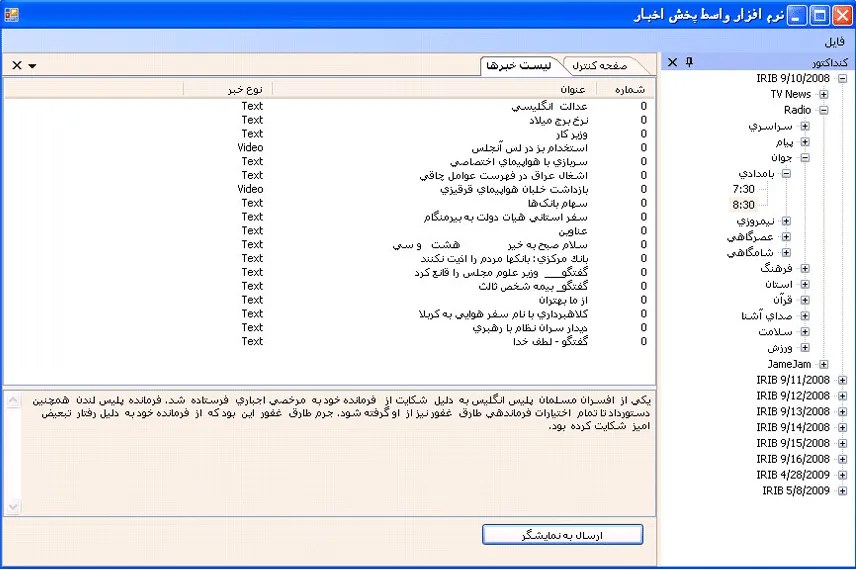
Task: Toggle the pin icon of کنداکتور panel
Action: [x=689, y=62]
